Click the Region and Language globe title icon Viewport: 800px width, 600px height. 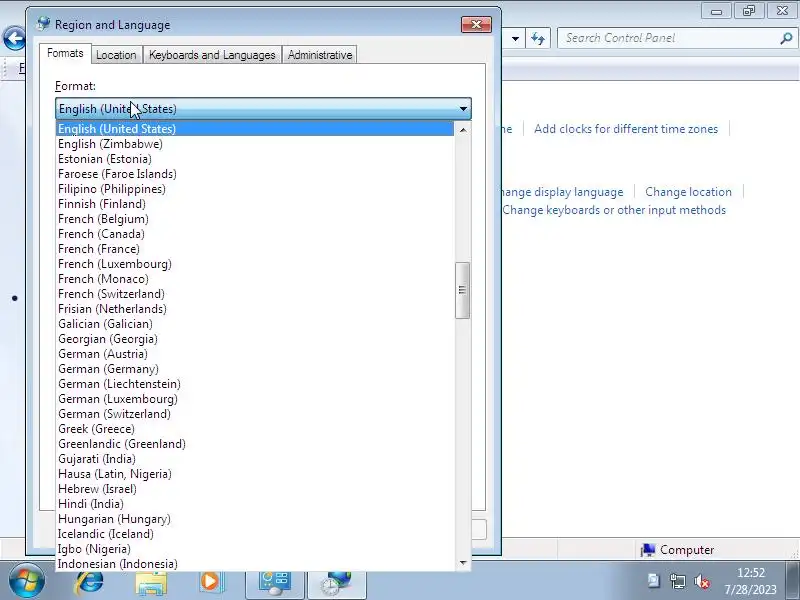[43, 23]
